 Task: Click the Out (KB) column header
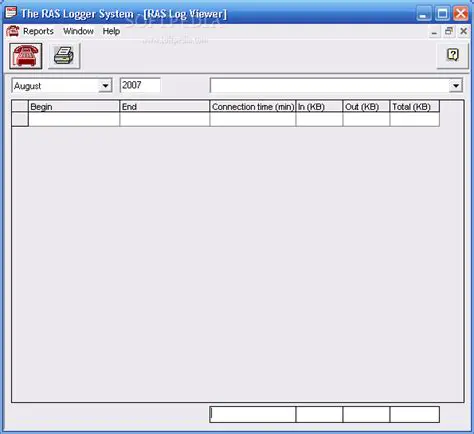pyautogui.click(x=366, y=107)
